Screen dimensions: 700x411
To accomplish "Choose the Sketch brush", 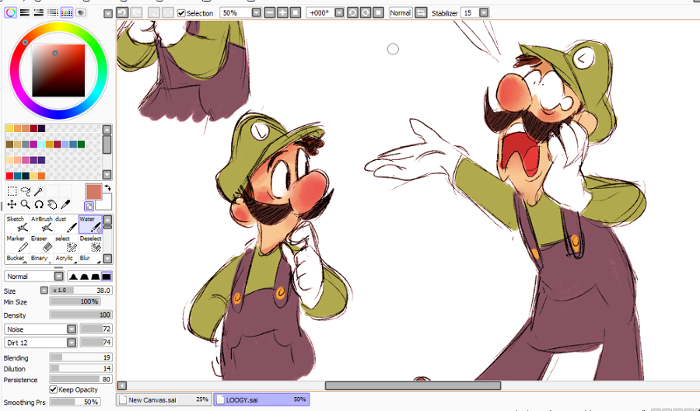I will [17, 224].
